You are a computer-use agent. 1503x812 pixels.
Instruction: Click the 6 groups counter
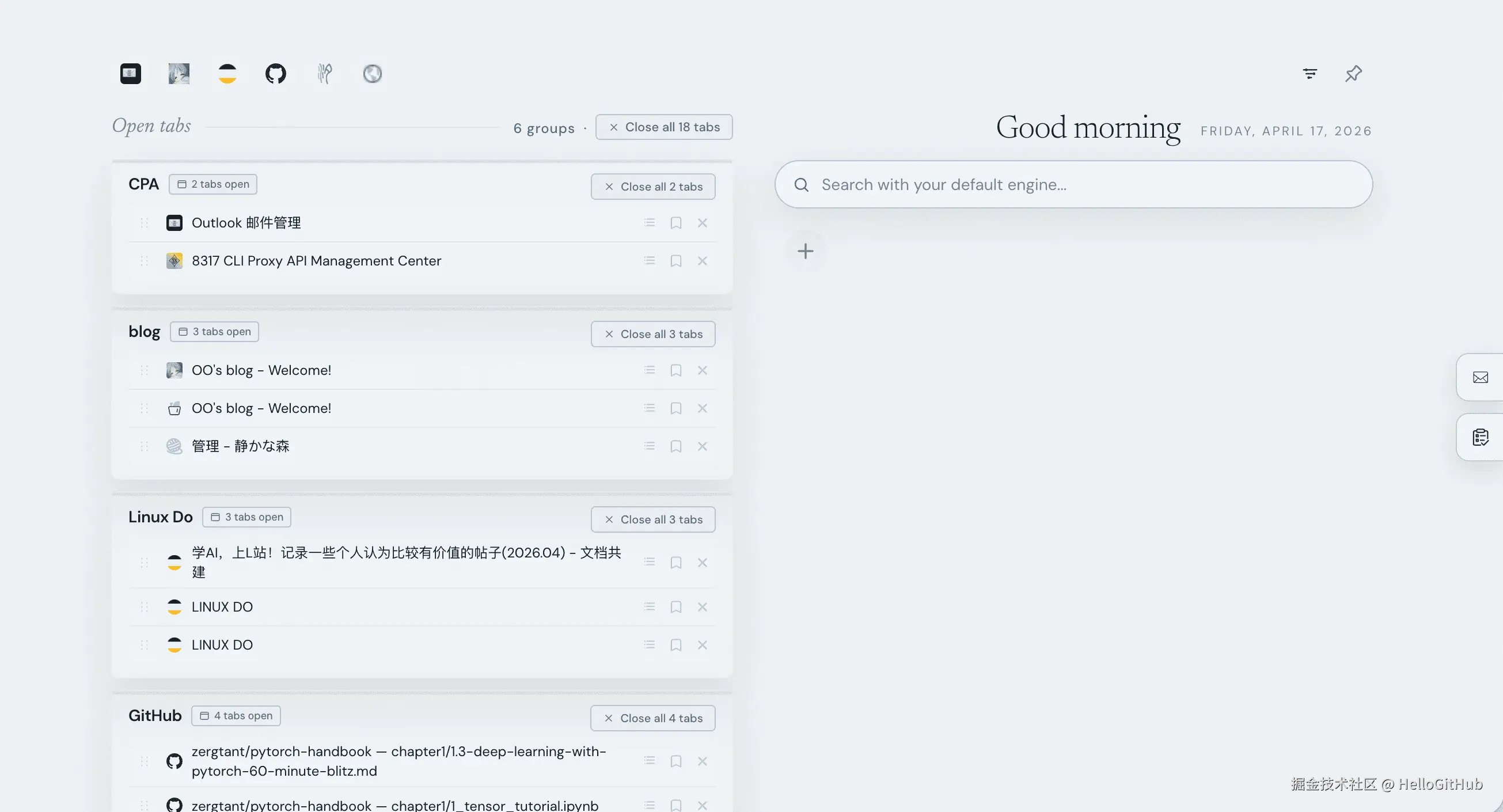tap(544, 128)
